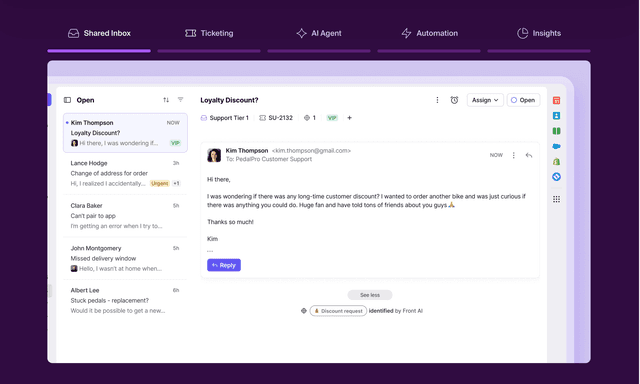
Task: Toggle the sidebar panel icon beside Open
Action: tap(67, 100)
